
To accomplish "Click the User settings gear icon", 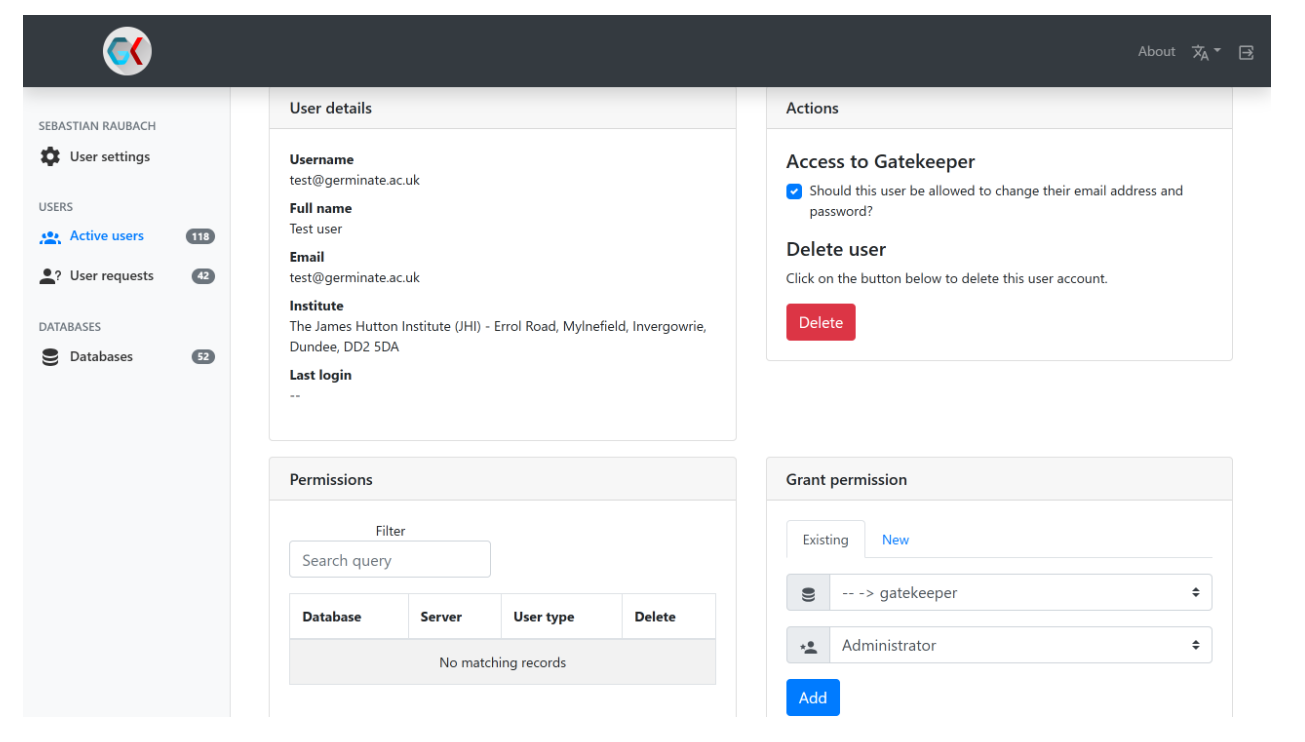I will pos(50,157).
